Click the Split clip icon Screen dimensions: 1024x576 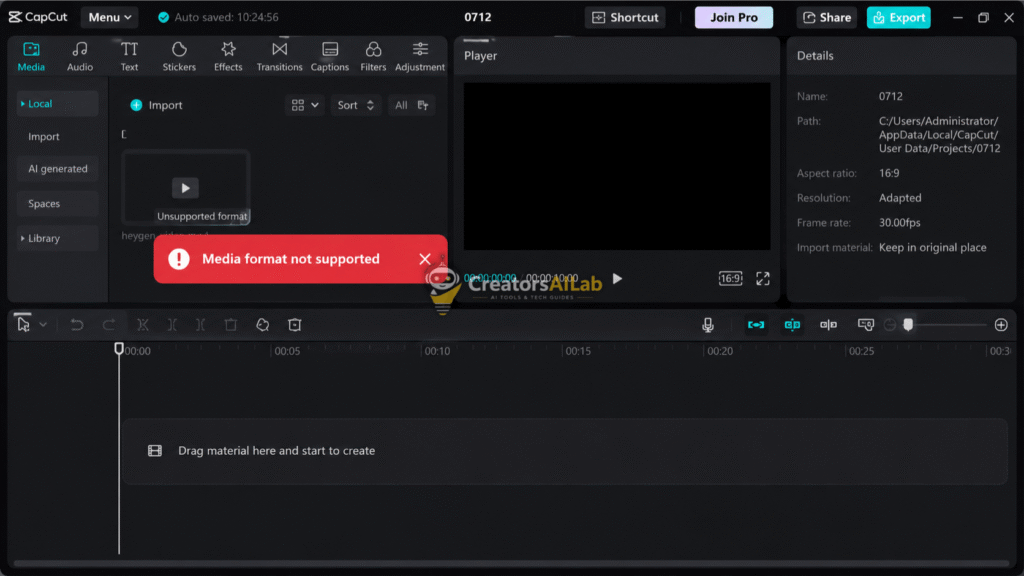coord(143,325)
